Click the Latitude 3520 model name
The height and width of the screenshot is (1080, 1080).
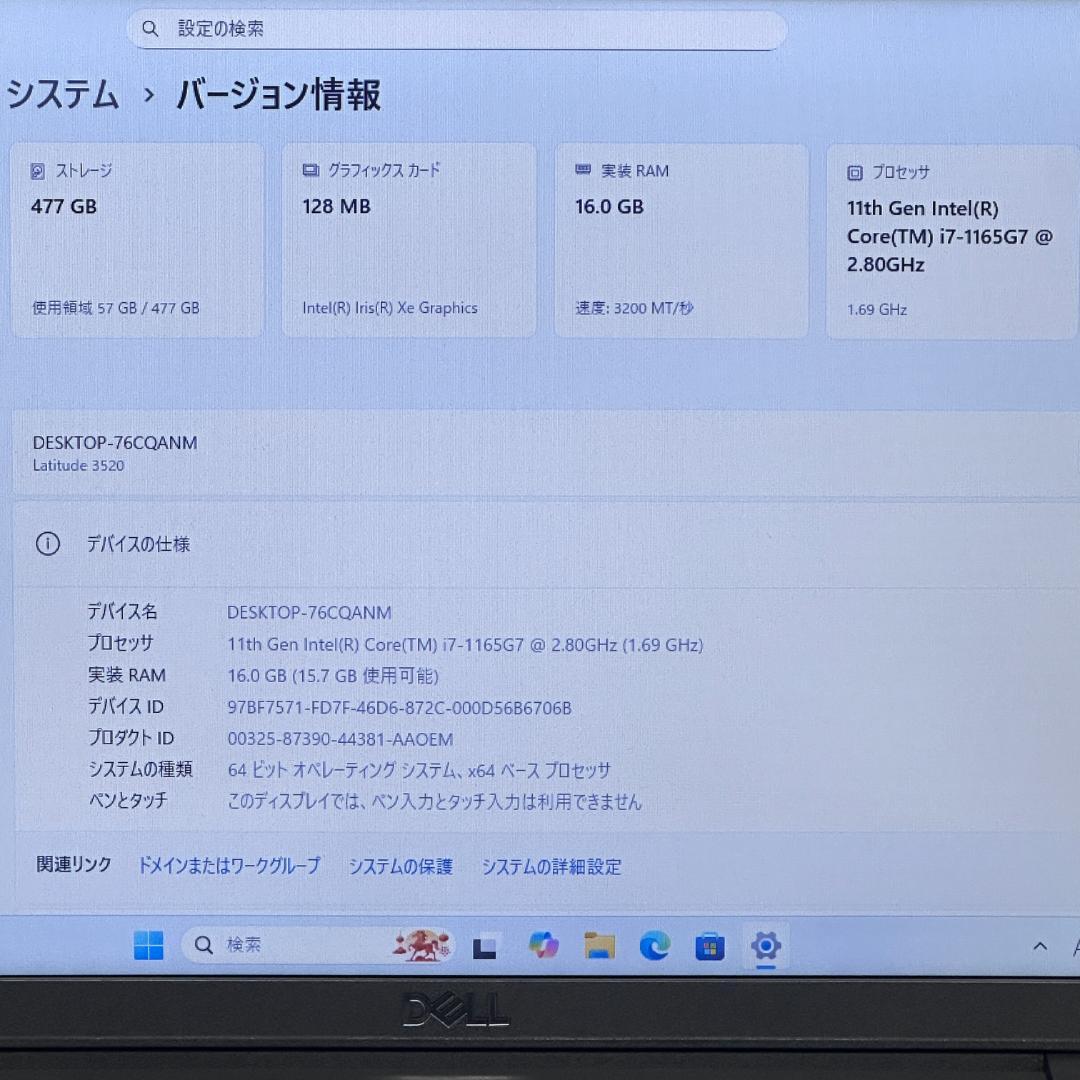click(x=79, y=466)
